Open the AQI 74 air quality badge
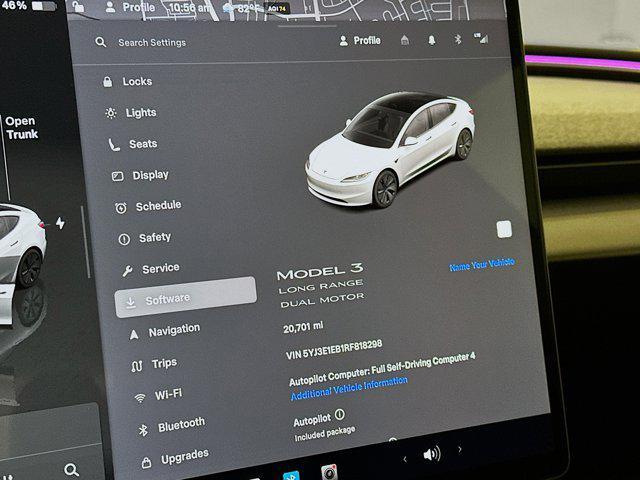The image size is (640, 480). 277,8
